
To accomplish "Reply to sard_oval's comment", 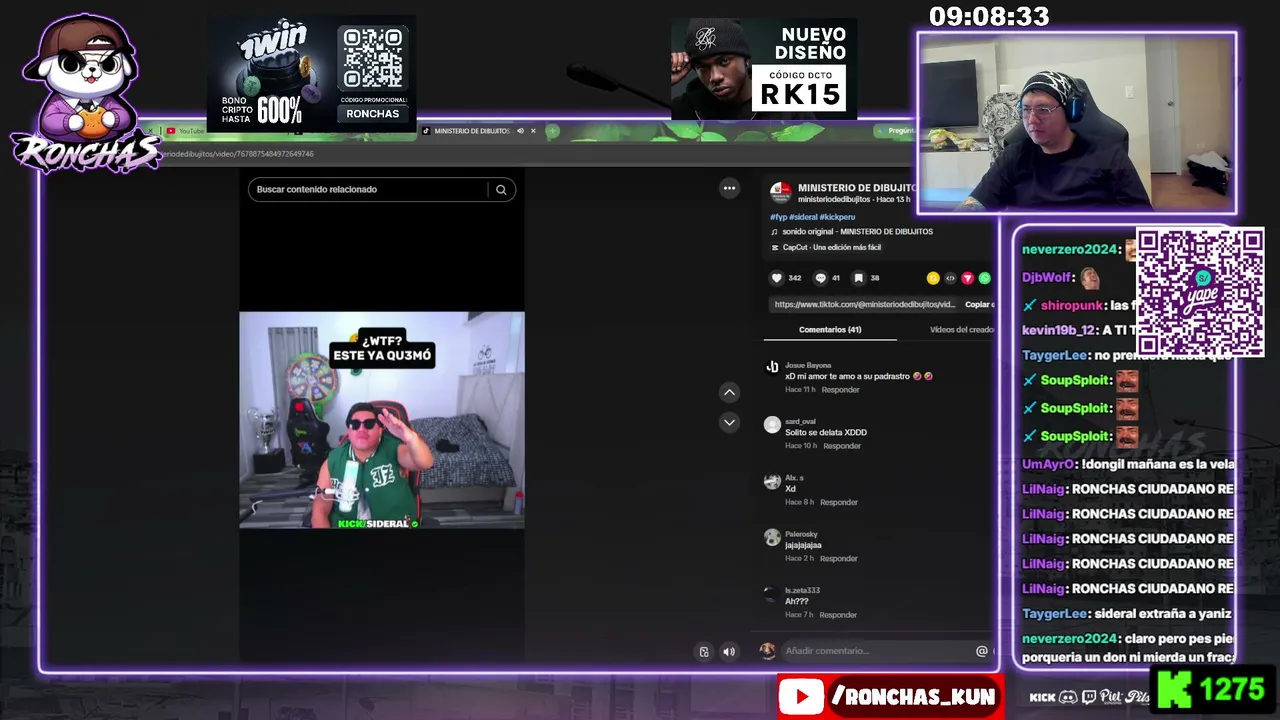I will [841, 446].
